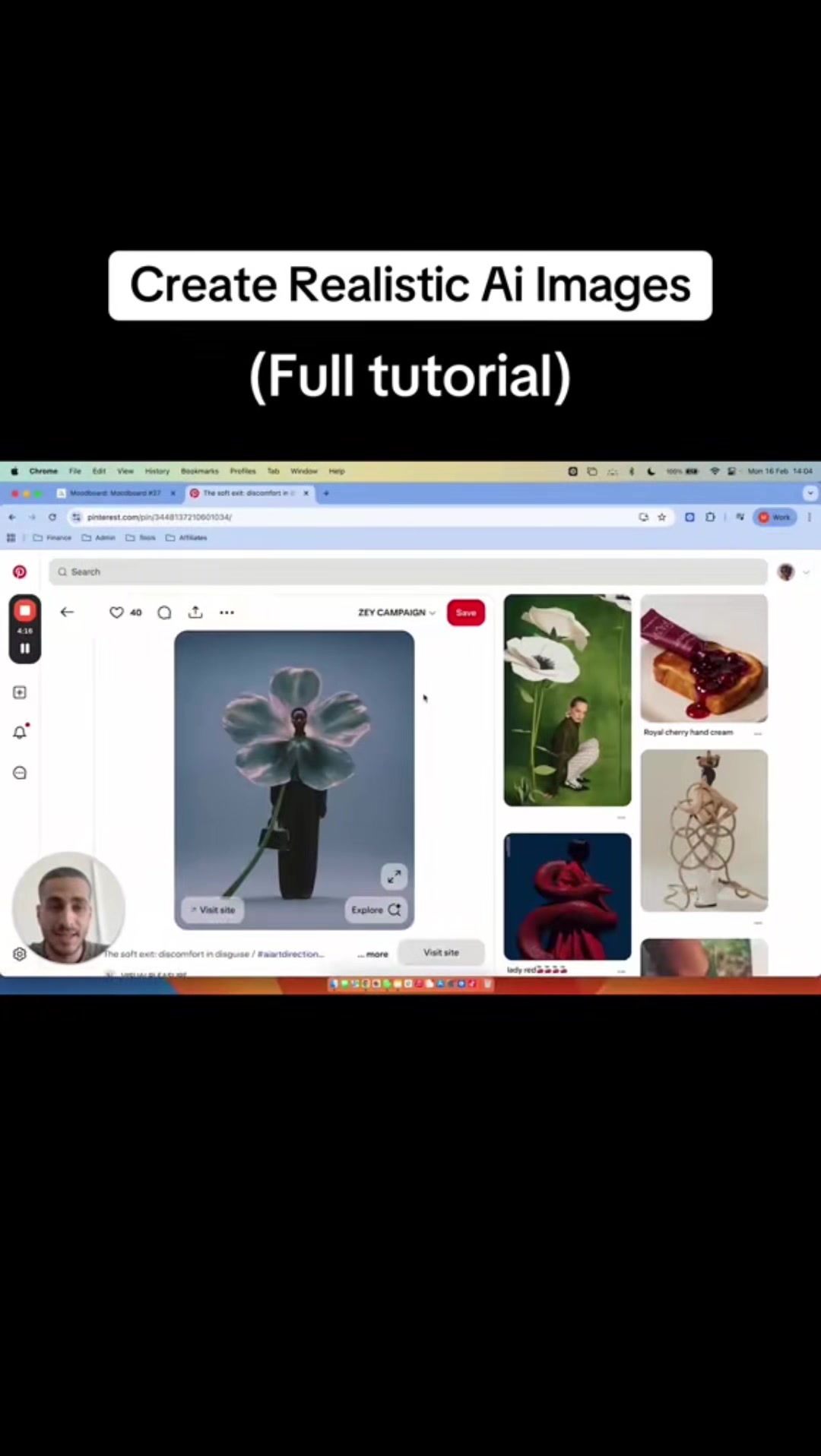The image size is (821, 1456).
Task: Open Chrome three-dot menu
Action: pyautogui.click(x=810, y=517)
